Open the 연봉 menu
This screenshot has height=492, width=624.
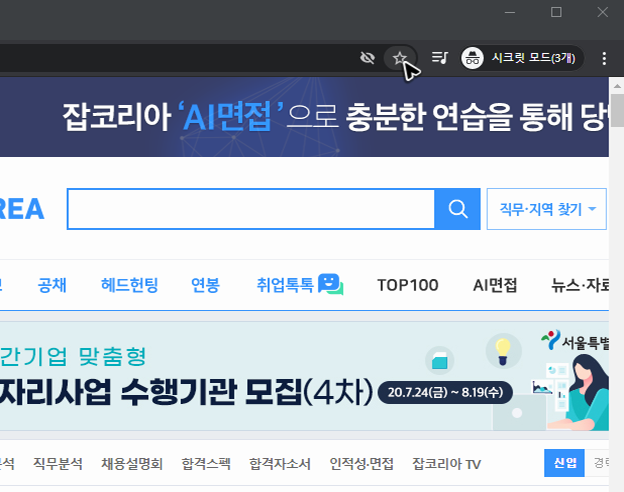[x=205, y=285]
